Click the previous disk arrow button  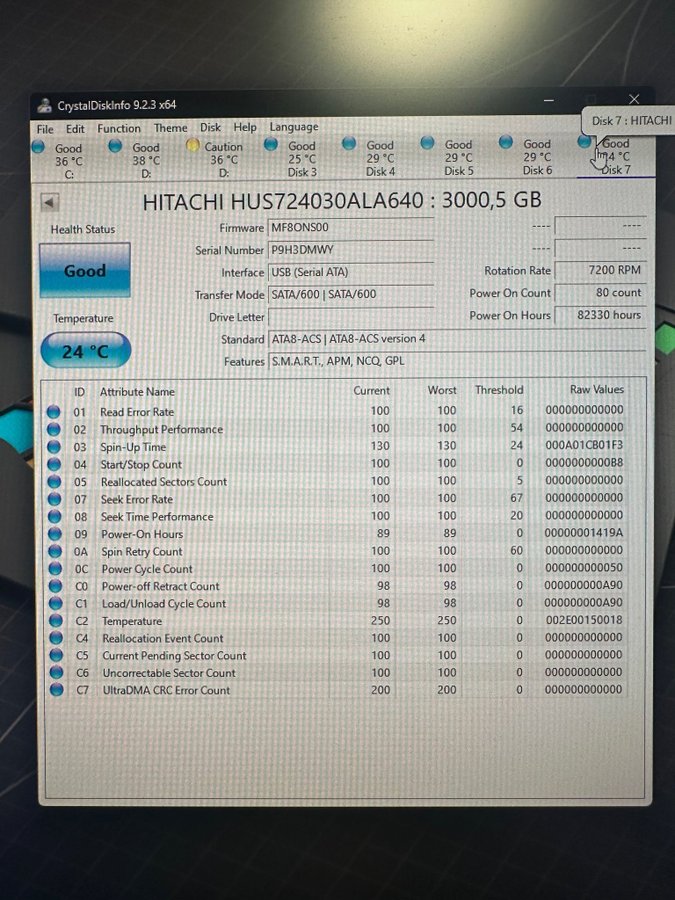pos(49,202)
